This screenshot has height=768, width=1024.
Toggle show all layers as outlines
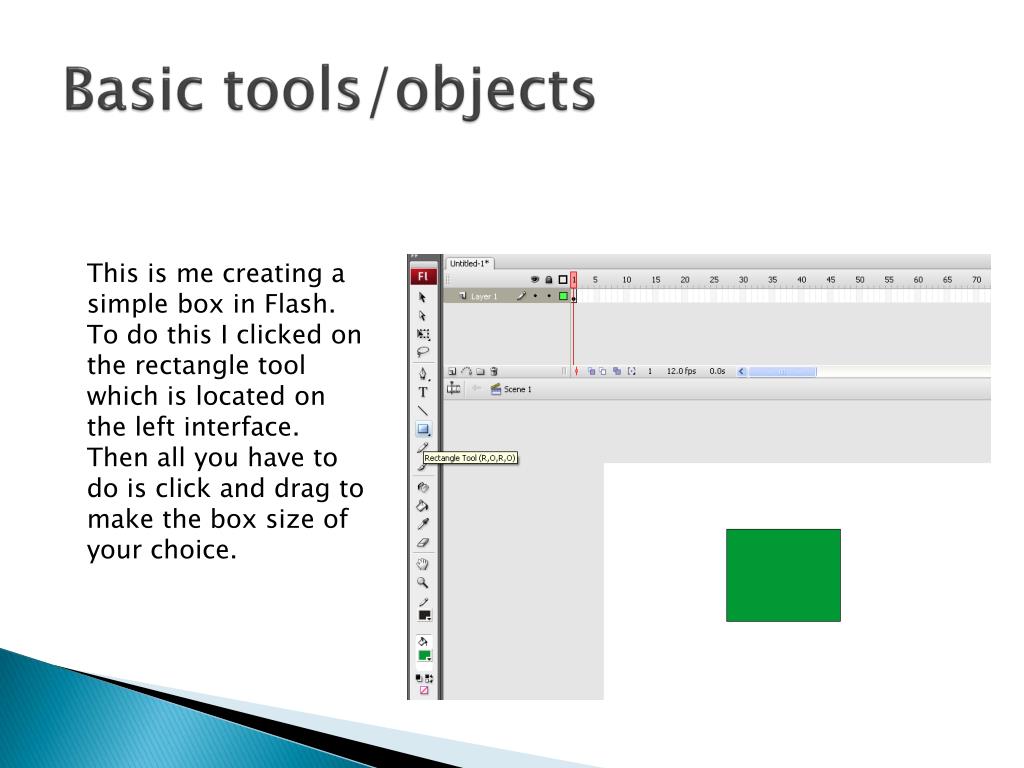coord(563,280)
